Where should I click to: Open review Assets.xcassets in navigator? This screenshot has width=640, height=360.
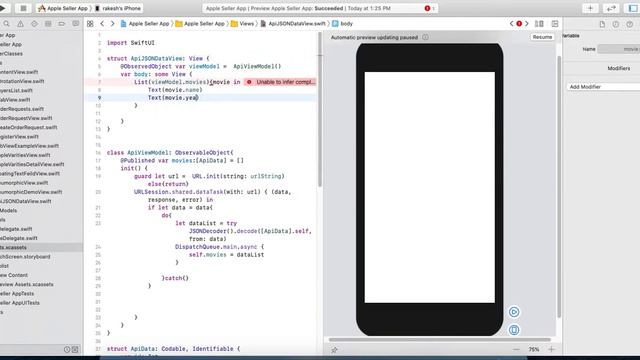click(x=27, y=284)
